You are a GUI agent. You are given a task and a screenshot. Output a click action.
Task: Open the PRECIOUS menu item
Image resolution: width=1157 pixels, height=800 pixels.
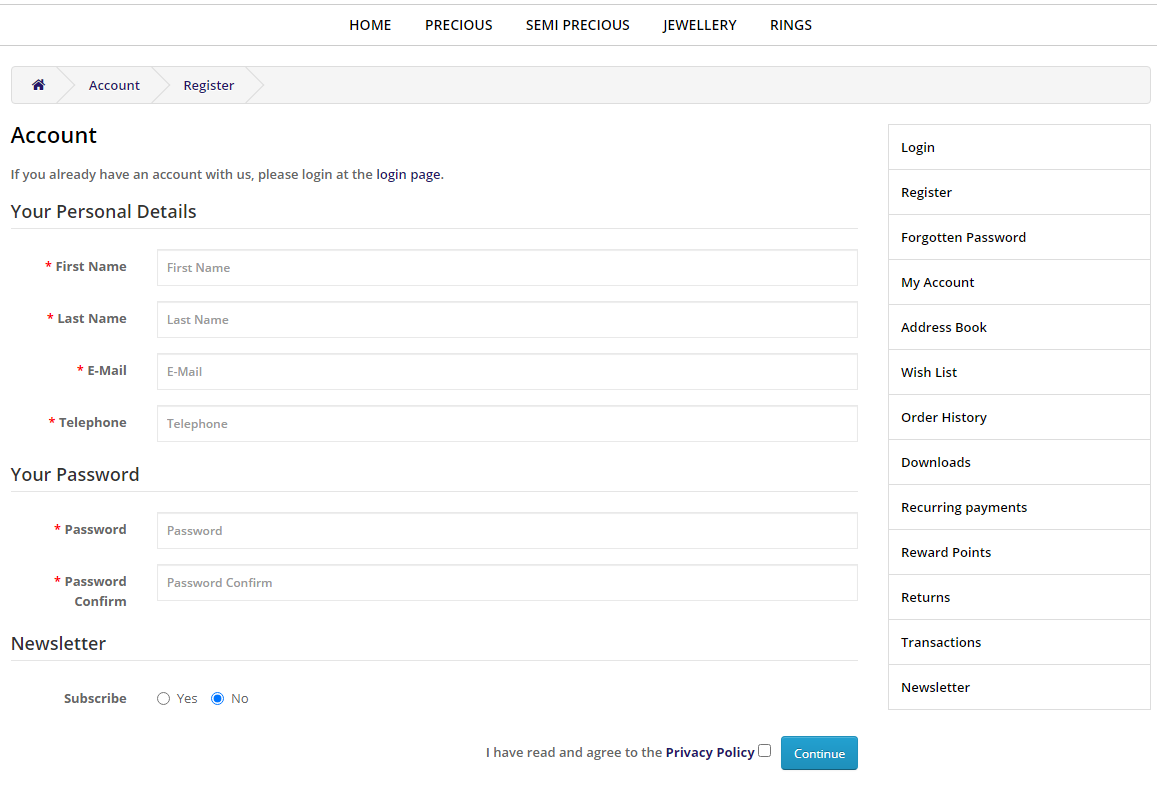458,25
